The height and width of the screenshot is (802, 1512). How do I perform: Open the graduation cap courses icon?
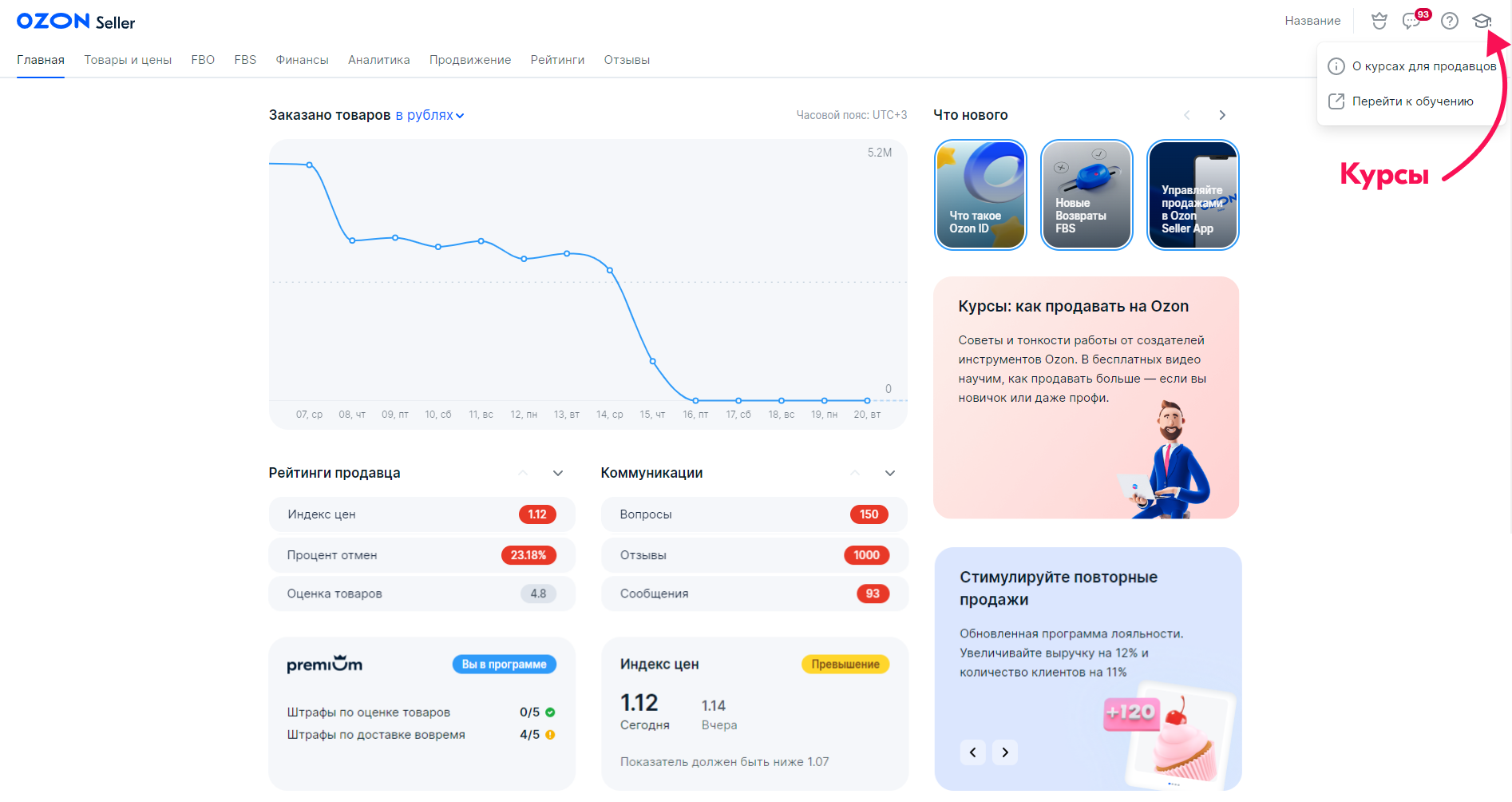[x=1482, y=22]
